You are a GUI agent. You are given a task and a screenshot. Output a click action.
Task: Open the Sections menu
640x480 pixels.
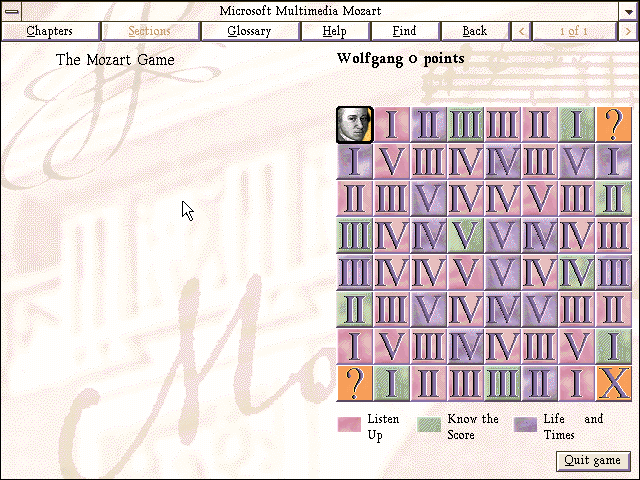tap(150, 31)
